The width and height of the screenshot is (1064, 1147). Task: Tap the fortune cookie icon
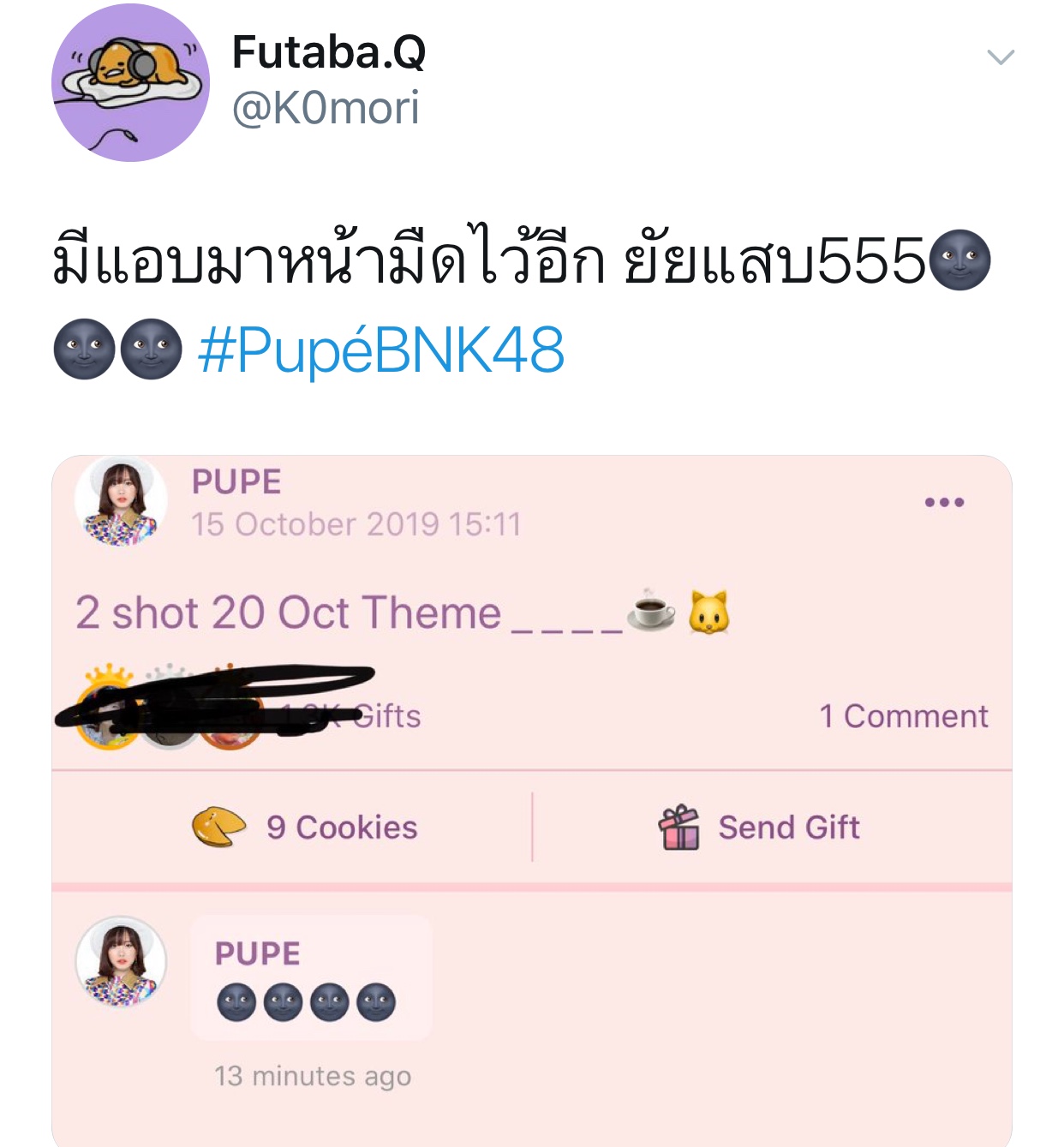click(218, 827)
